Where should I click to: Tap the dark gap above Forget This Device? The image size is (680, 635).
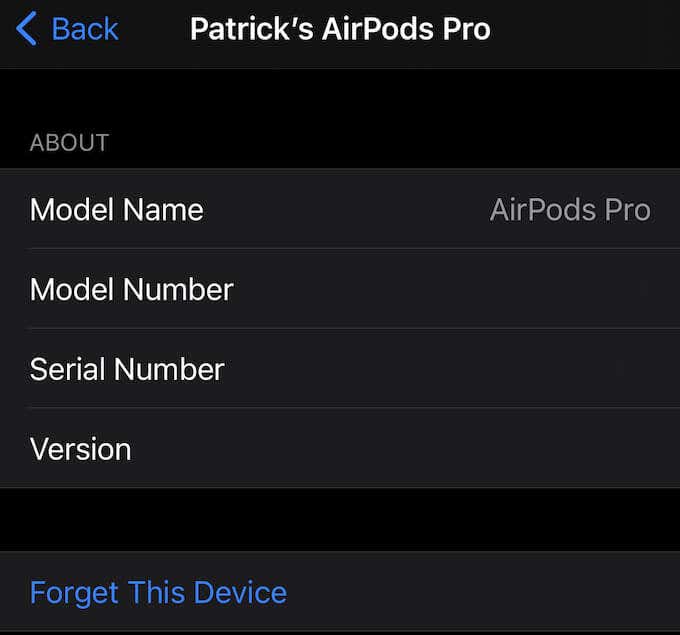[340, 519]
